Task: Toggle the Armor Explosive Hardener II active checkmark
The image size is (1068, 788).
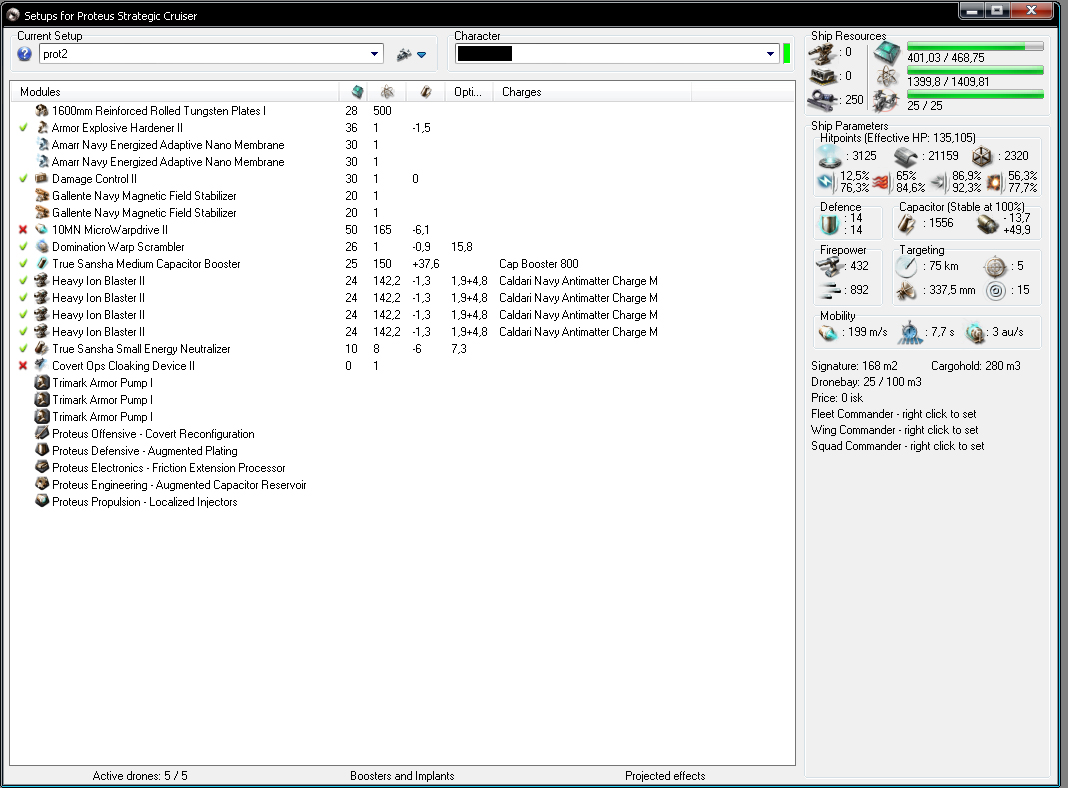Action: pos(23,127)
